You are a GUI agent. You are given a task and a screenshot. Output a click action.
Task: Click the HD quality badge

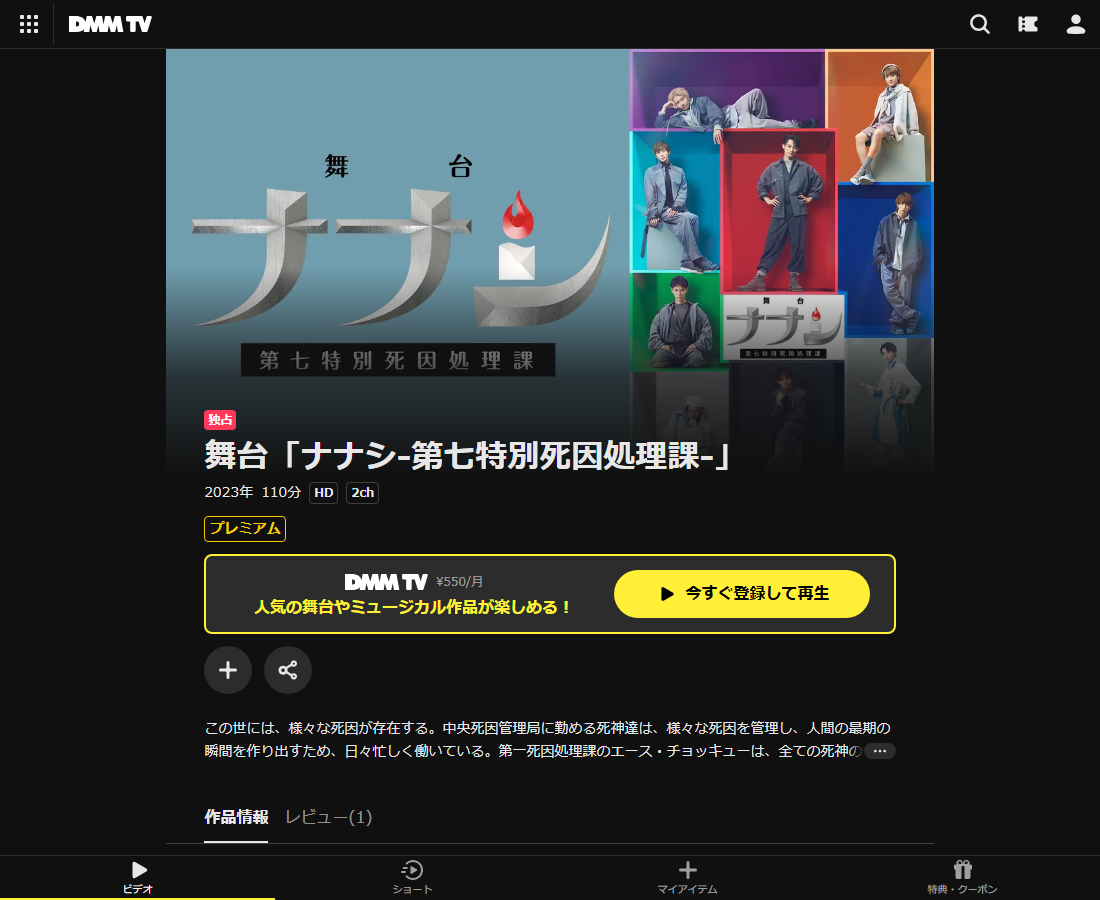(323, 492)
